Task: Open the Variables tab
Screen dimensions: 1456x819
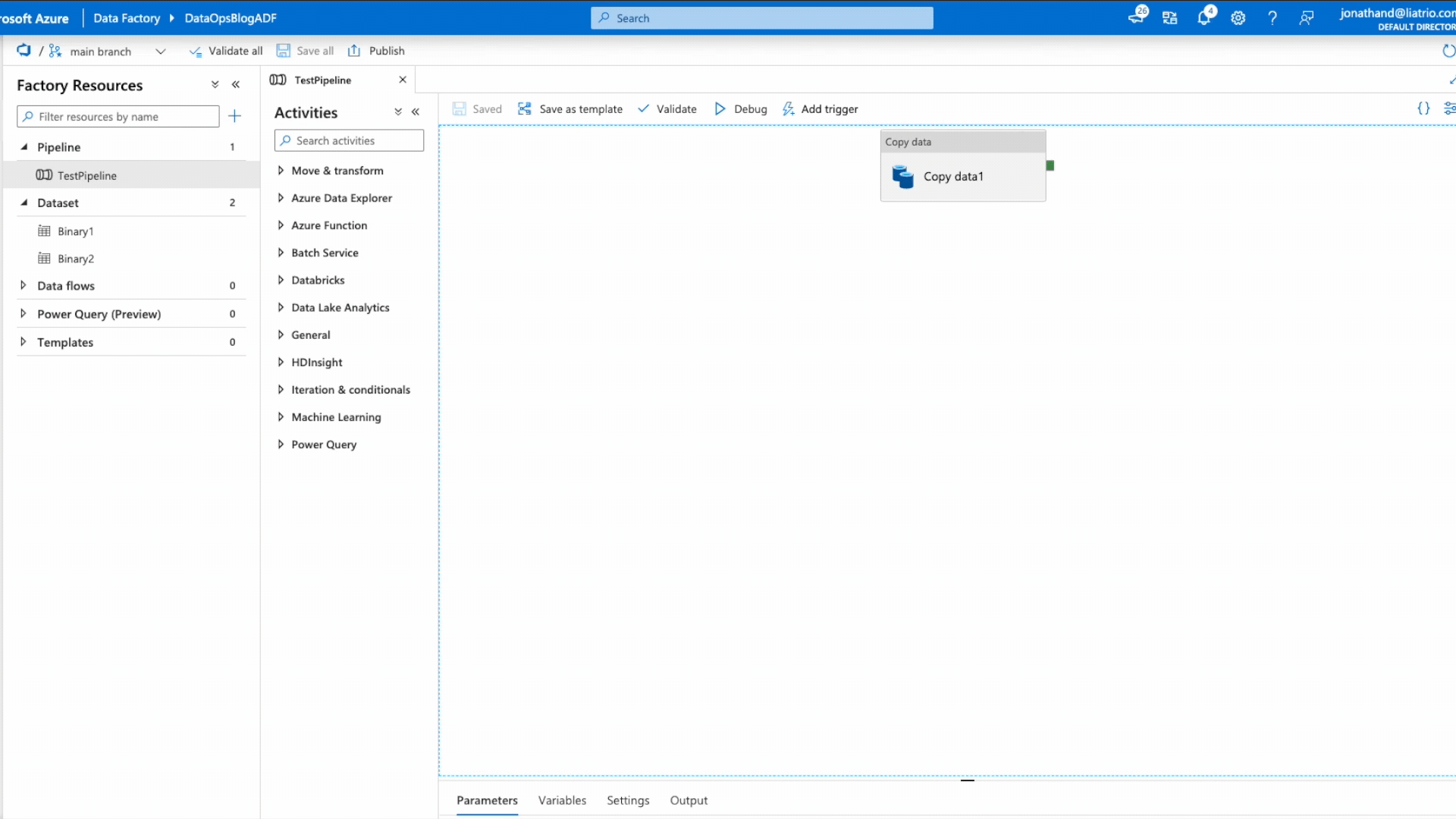Action: [562, 801]
